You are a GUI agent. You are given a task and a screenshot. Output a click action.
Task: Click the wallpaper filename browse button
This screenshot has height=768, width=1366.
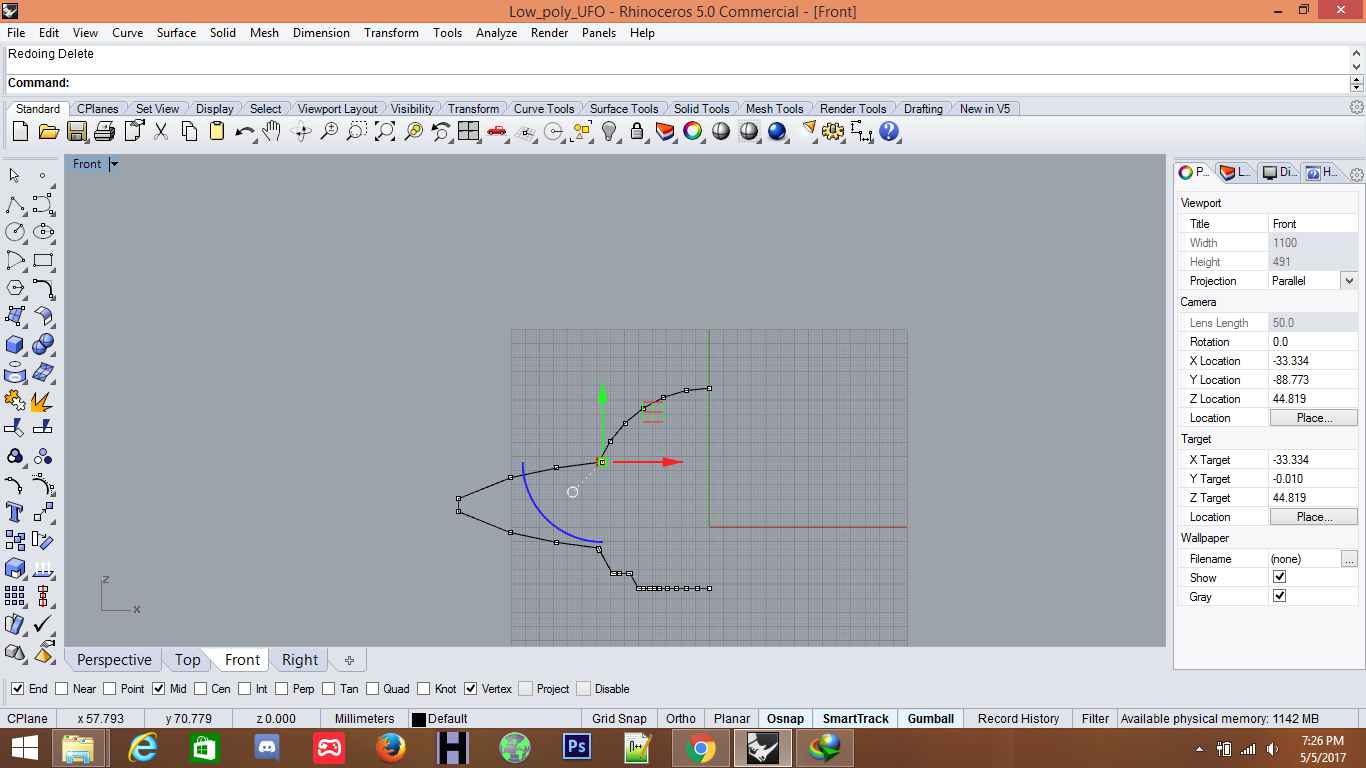[x=1349, y=559]
